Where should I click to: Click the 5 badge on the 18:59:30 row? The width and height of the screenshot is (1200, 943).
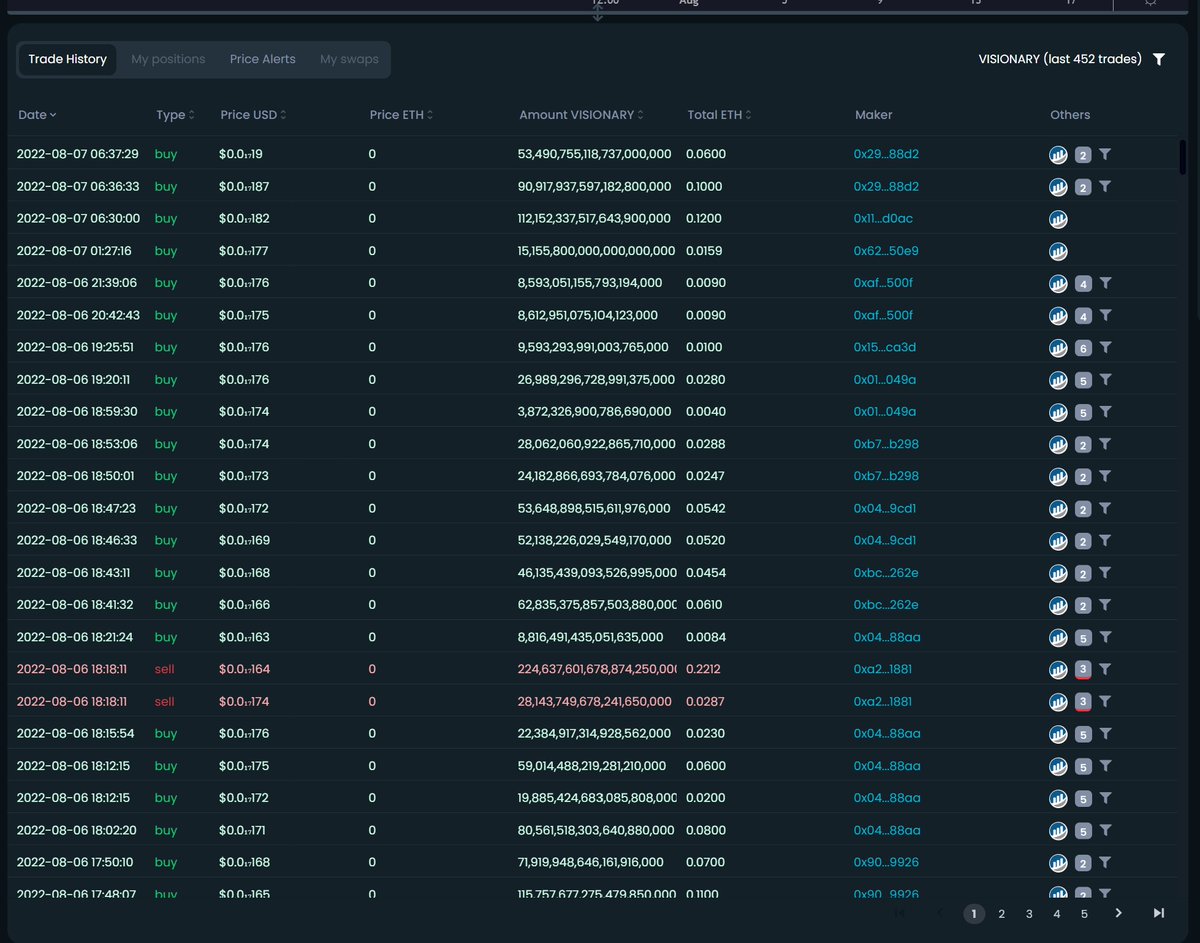(1083, 412)
